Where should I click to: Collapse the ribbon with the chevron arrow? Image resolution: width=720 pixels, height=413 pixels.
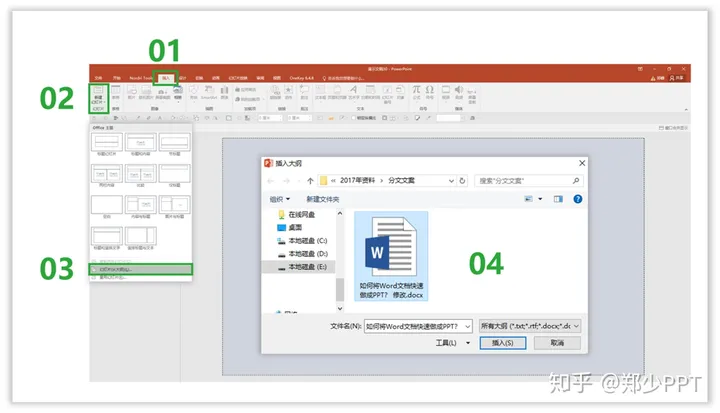686,109
